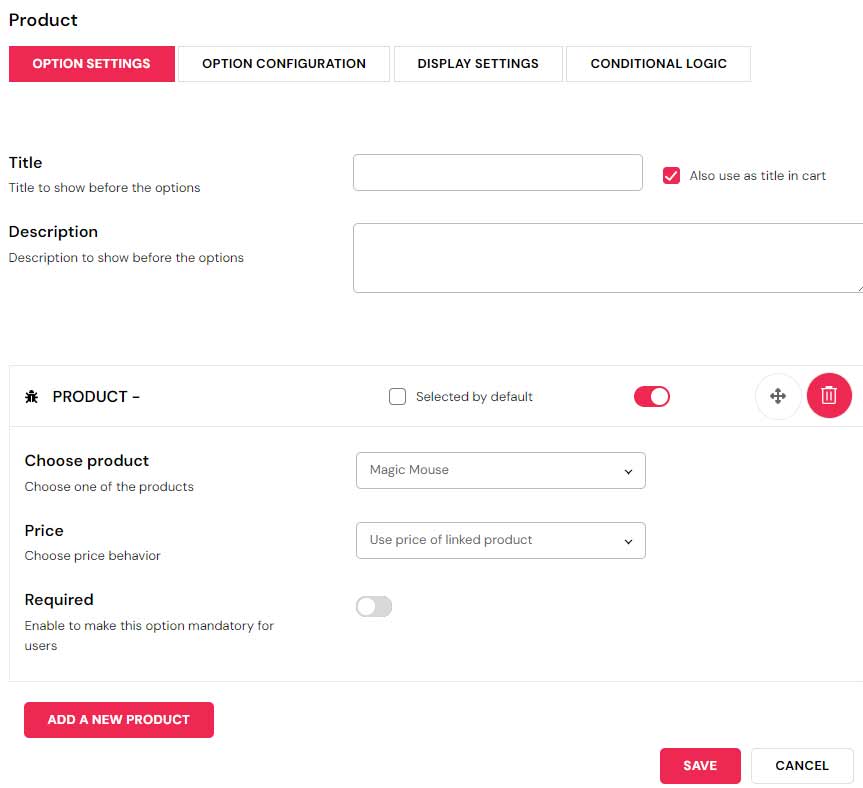This screenshot has width=863, height=788.
Task: Expand the Use price of linked product dropdown
Action: click(500, 540)
